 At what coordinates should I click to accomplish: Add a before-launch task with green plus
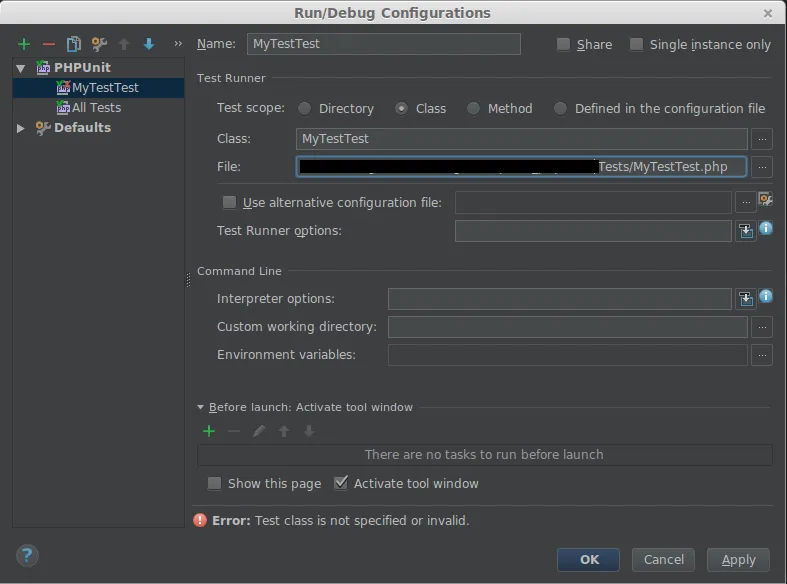209,431
